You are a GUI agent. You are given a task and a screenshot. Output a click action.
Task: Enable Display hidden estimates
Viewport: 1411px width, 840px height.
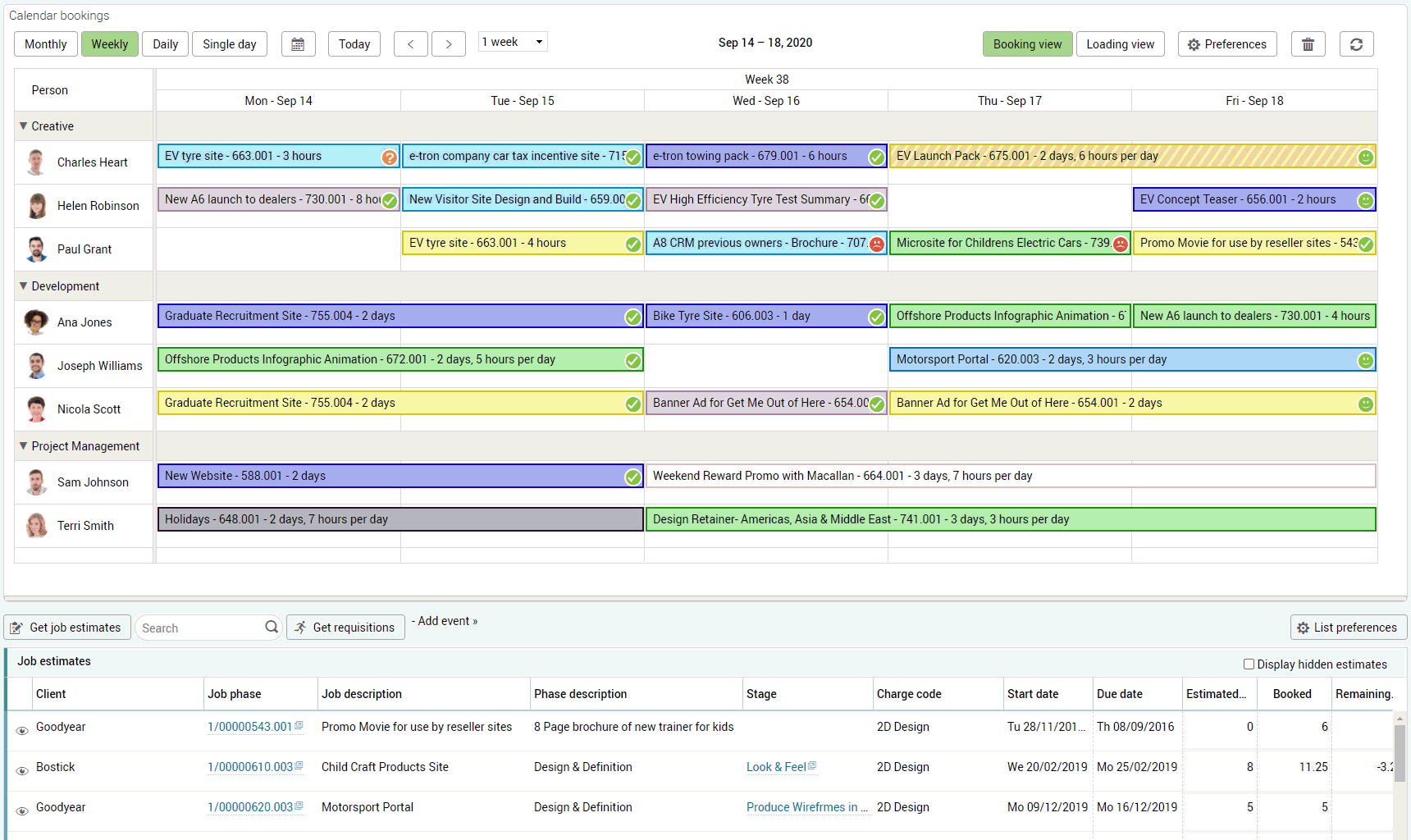pos(1248,664)
